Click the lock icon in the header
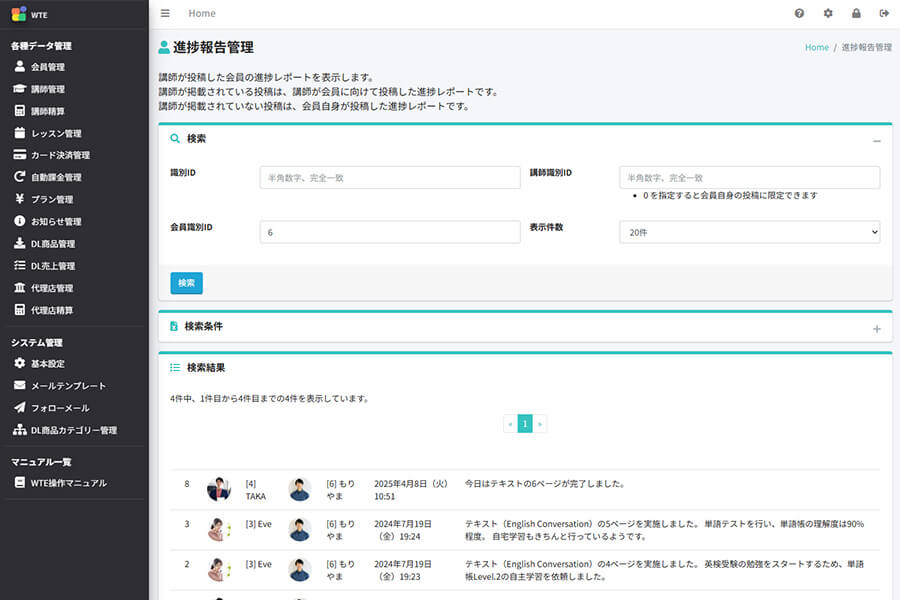 855,13
